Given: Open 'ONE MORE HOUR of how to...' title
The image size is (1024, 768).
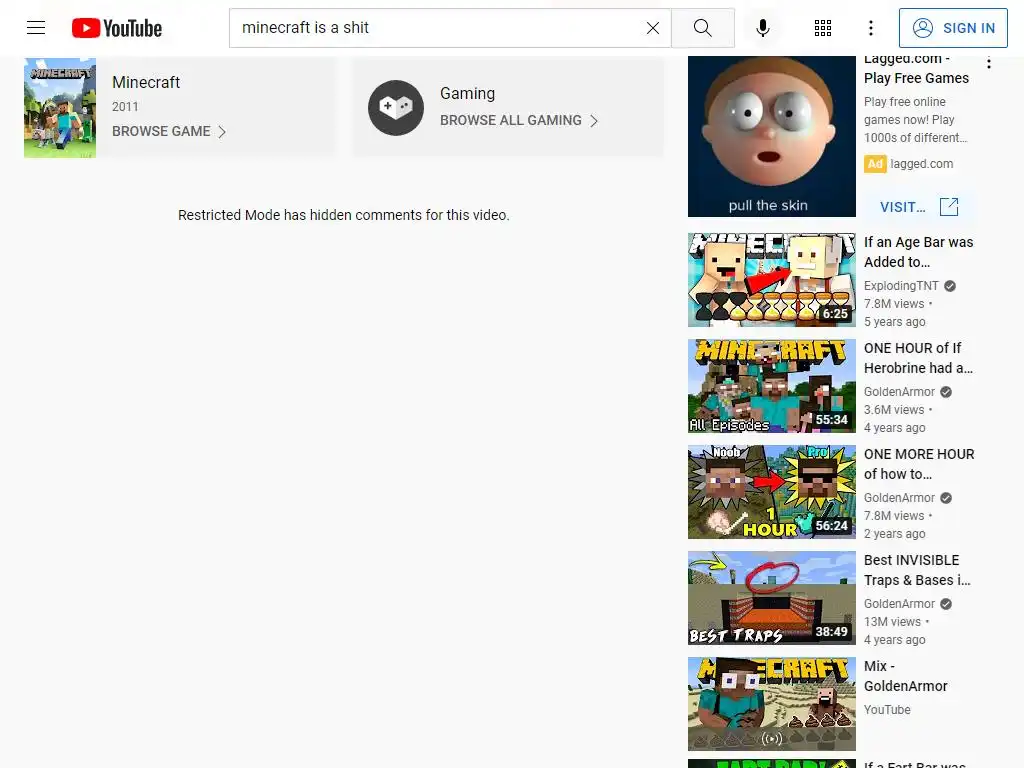Looking at the screenshot, I should pos(919,464).
